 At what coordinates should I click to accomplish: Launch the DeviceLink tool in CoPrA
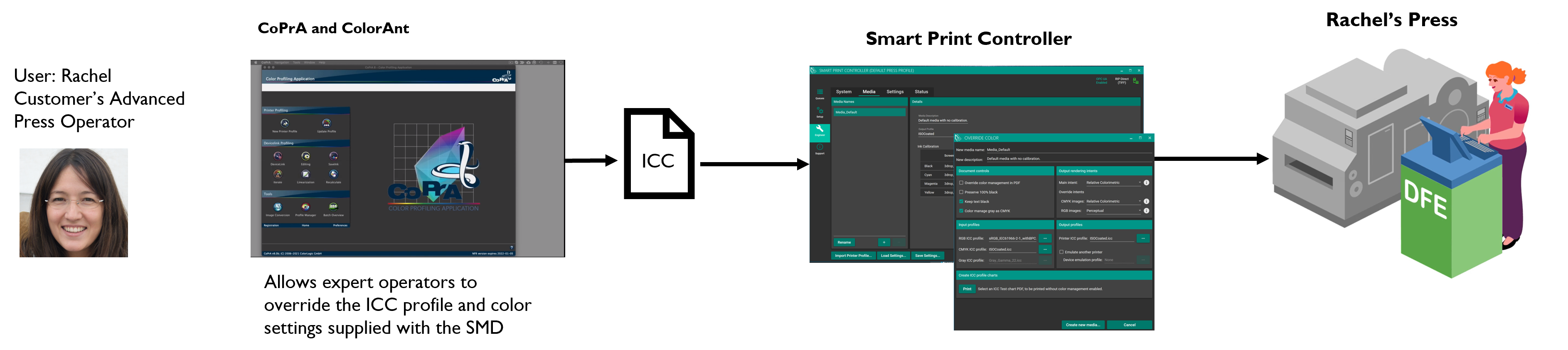[278, 158]
